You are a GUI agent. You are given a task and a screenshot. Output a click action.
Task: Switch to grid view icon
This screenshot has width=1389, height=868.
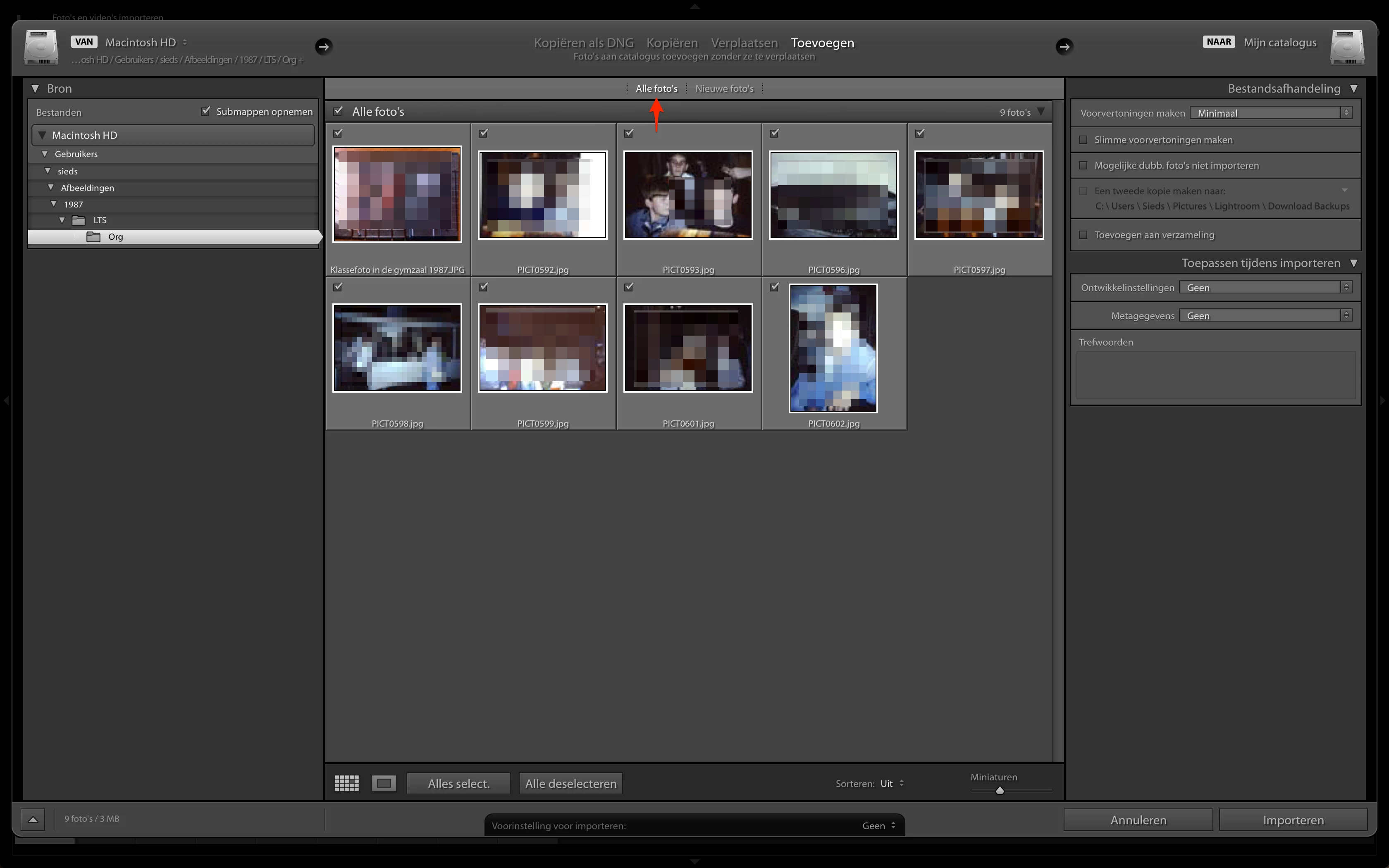347,783
